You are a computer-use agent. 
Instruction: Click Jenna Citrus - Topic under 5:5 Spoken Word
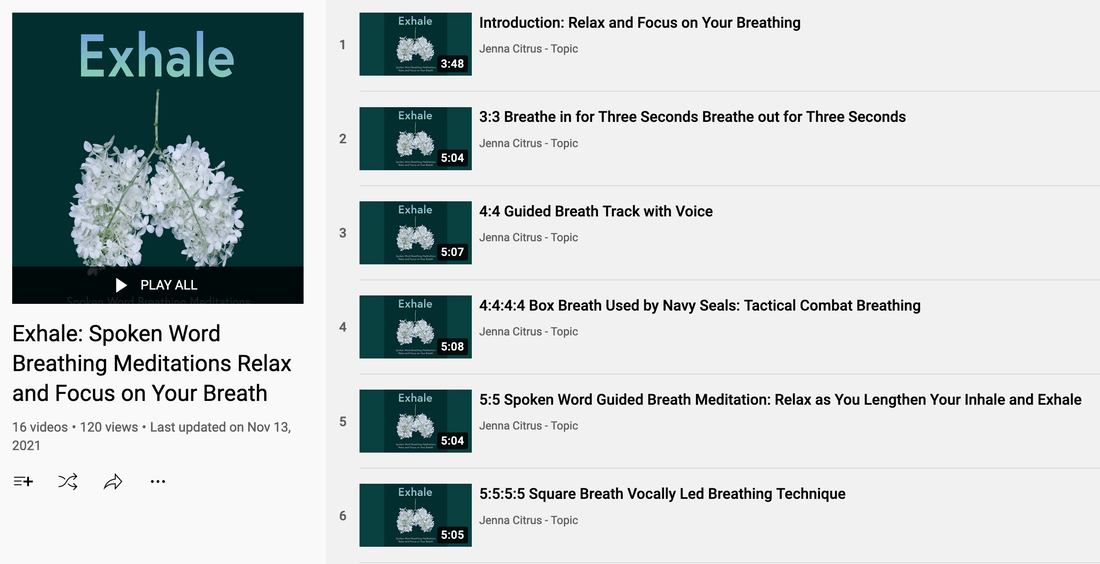(x=528, y=426)
